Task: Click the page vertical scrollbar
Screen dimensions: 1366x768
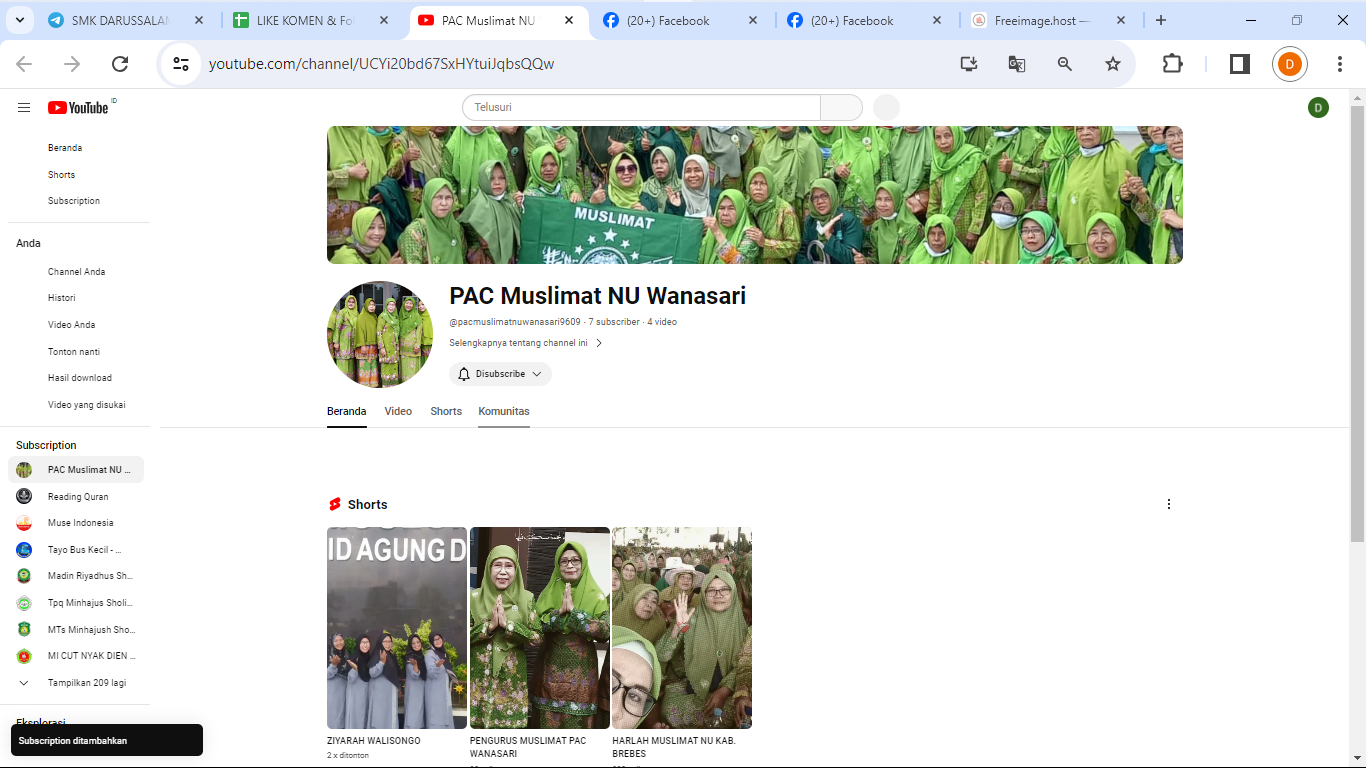Action: (1357, 322)
